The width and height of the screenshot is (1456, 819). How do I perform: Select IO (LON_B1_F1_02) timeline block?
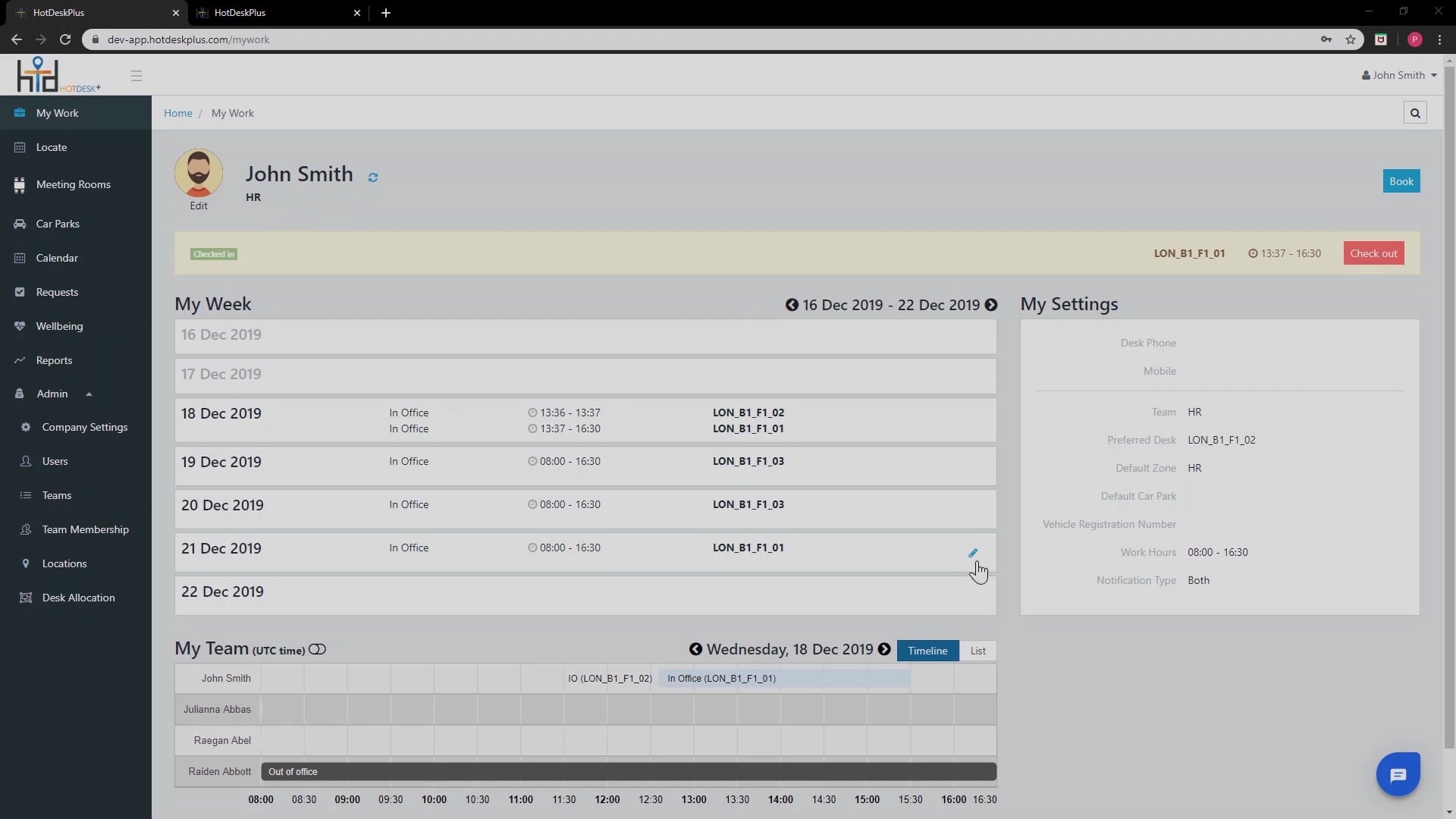pyautogui.click(x=610, y=679)
